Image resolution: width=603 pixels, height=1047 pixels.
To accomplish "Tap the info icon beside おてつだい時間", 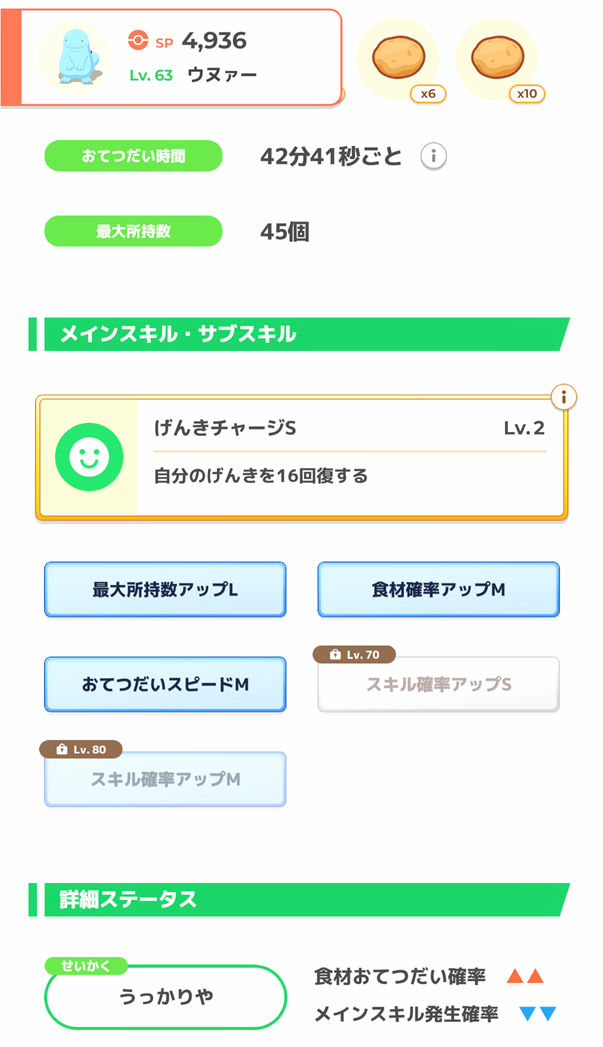I will pos(433,156).
